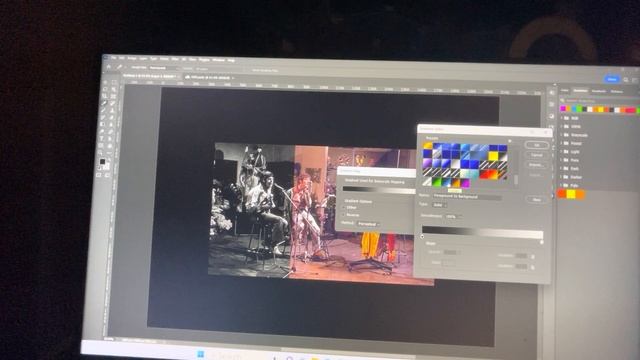Click Cancel in the Gradient Editor
Image resolution: width=640 pixels, height=360 pixels.
[x=537, y=155]
